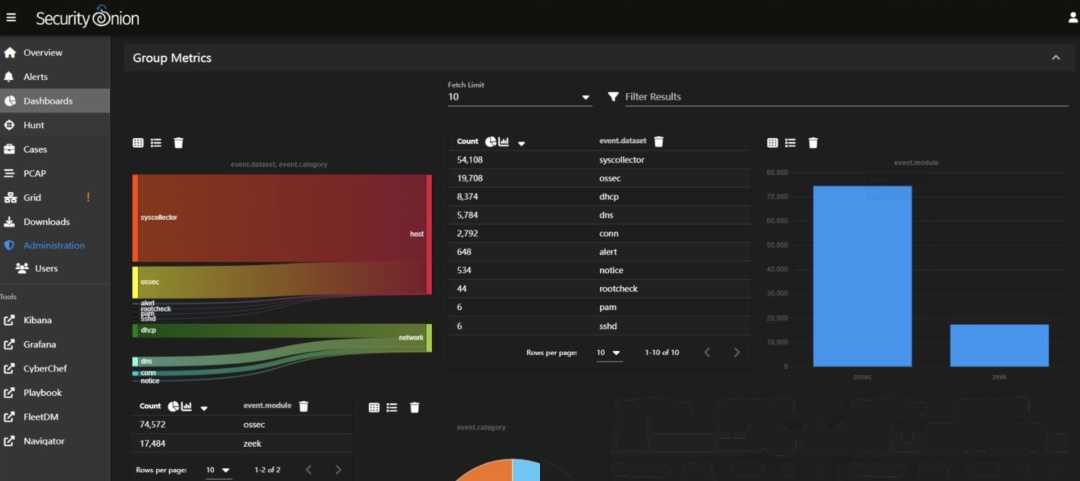Click the 19,708 count cell
Viewport: 1080px width, 481px height.
click(471, 178)
